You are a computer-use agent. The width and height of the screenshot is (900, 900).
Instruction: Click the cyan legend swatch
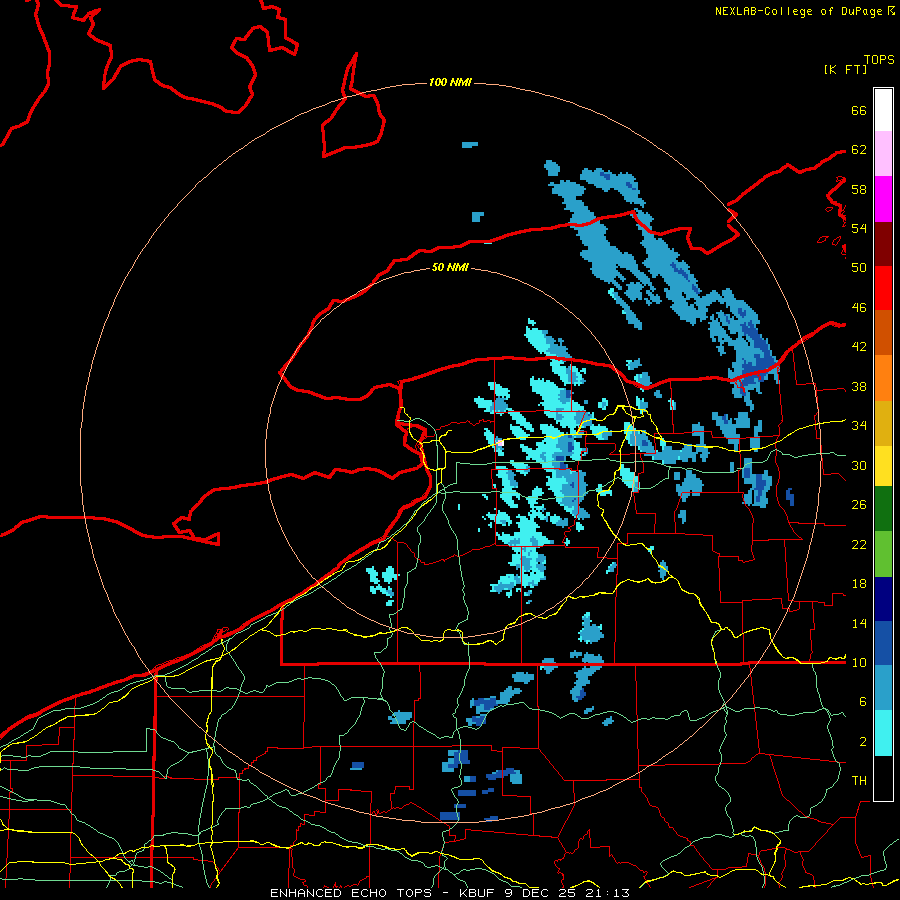(883, 733)
